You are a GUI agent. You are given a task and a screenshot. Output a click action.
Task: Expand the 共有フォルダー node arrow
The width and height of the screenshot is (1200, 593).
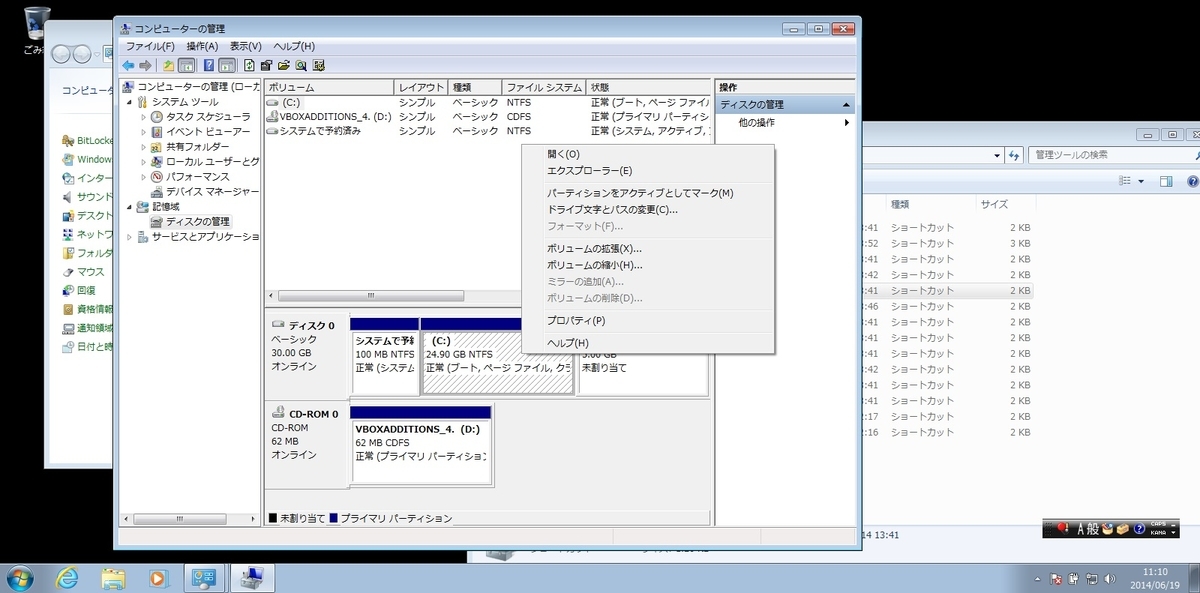[x=143, y=147]
